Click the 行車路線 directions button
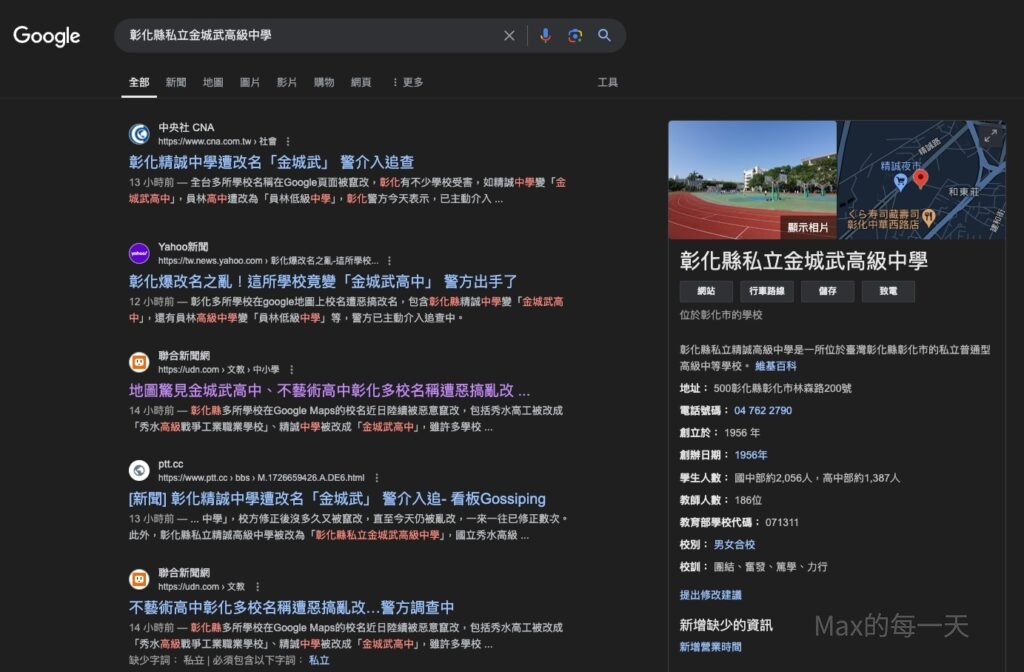Screen dimensions: 1024x672 point(767,291)
